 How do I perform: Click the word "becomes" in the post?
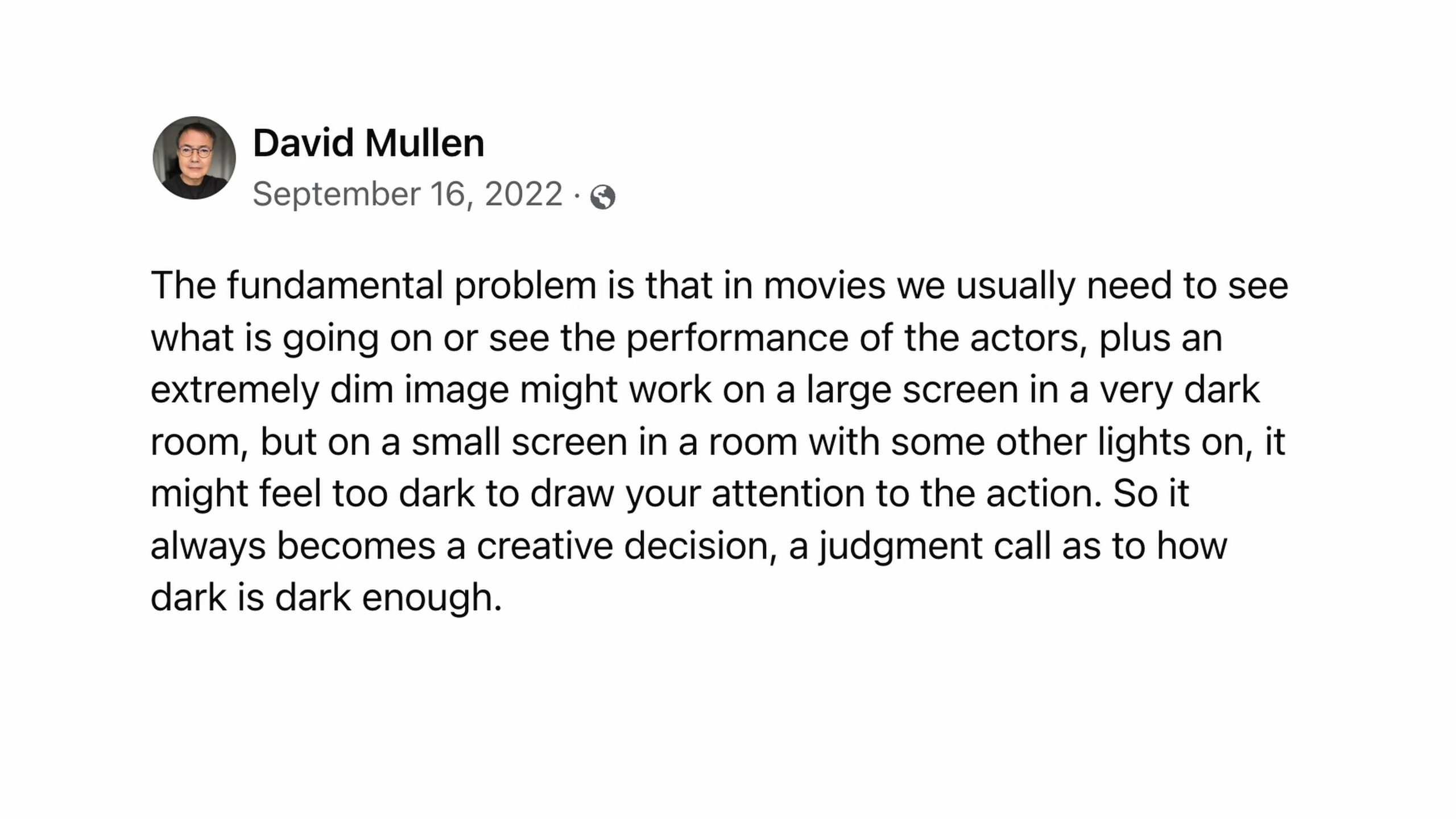(356, 546)
